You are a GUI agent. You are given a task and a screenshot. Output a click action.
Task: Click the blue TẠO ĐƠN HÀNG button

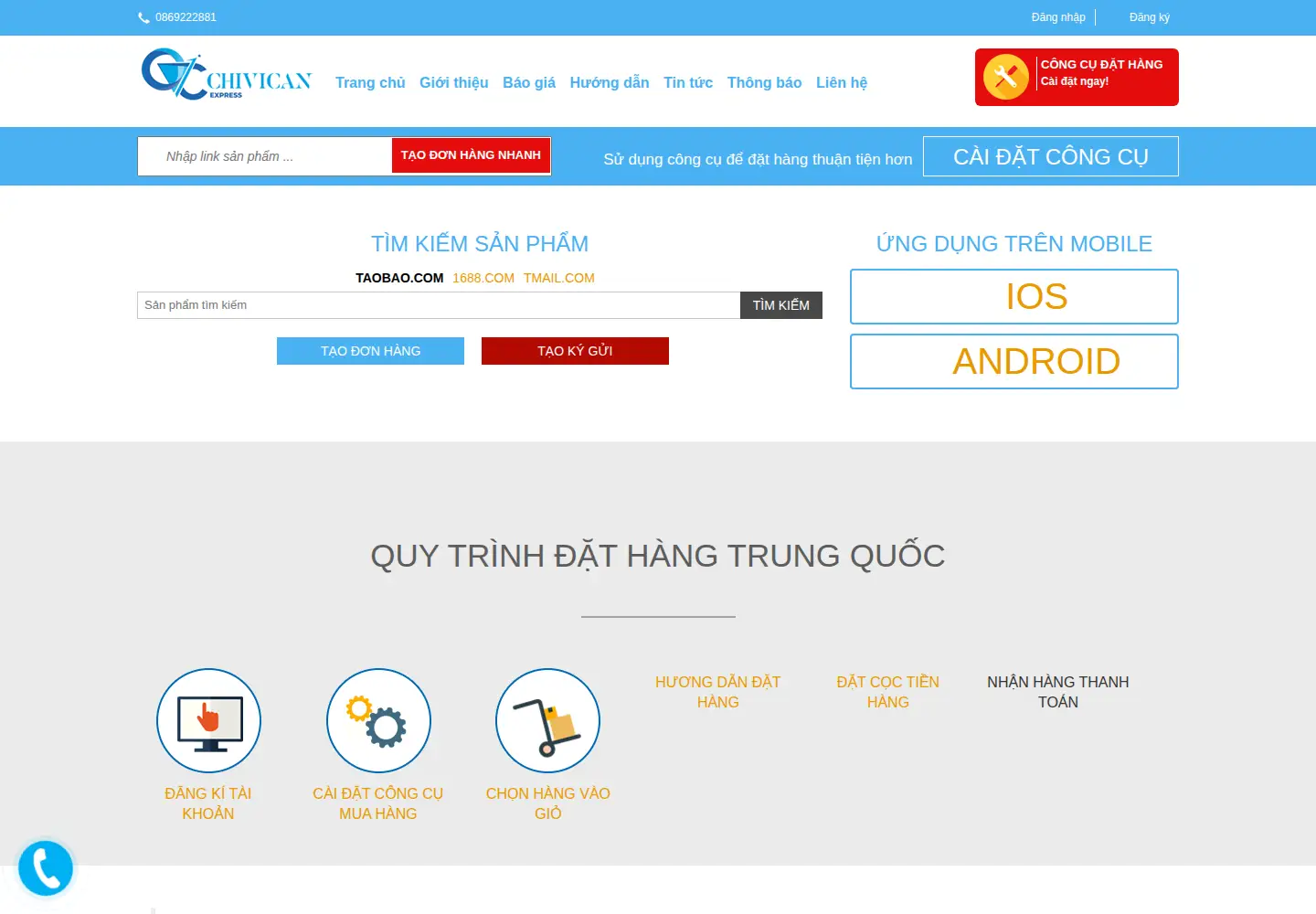370,351
